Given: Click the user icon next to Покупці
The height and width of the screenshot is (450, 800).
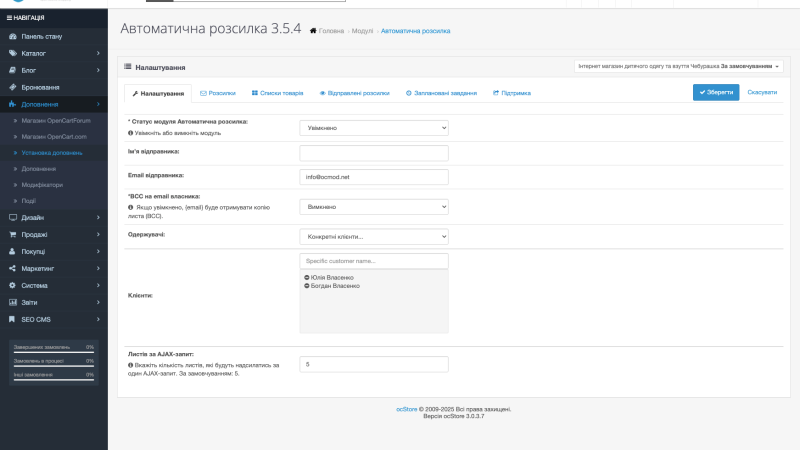Looking at the screenshot, I should [13, 252].
